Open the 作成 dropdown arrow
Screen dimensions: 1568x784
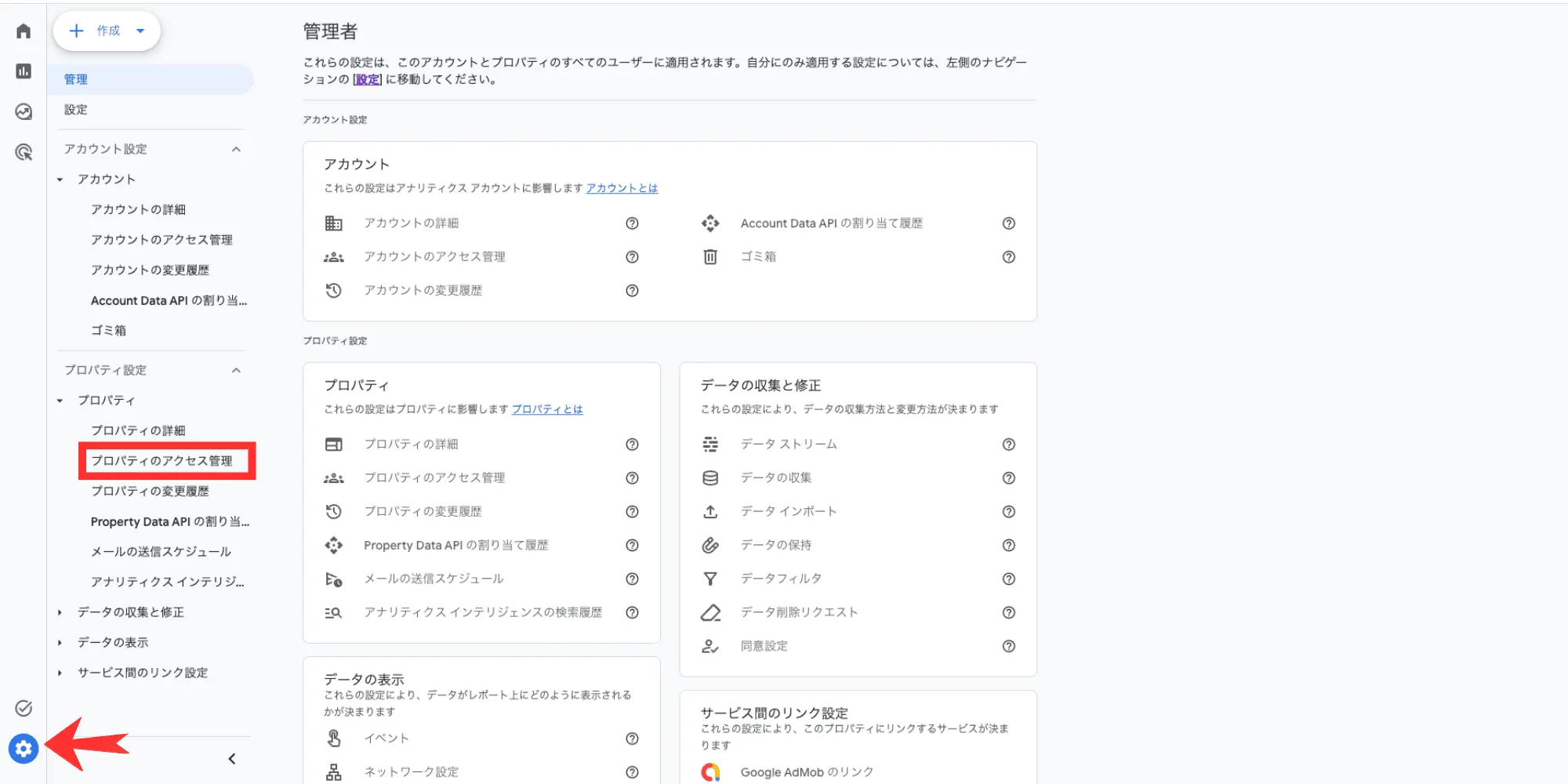pos(140,31)
